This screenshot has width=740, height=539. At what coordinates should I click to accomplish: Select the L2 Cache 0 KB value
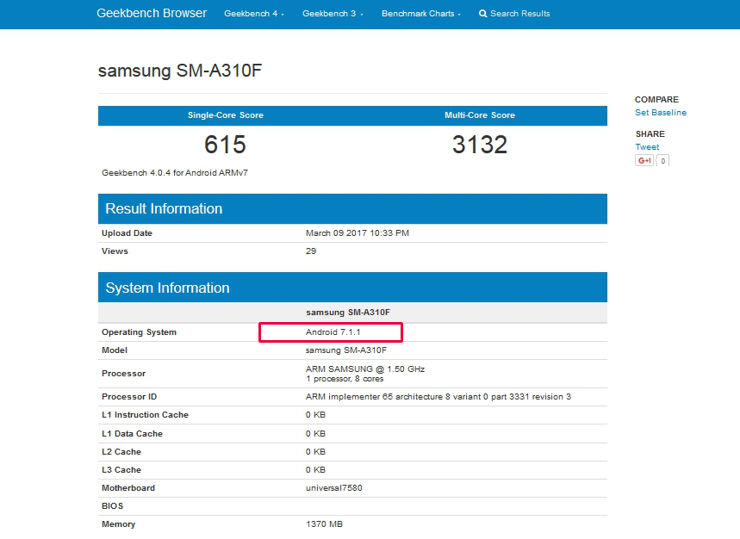[x=315, y=452]
